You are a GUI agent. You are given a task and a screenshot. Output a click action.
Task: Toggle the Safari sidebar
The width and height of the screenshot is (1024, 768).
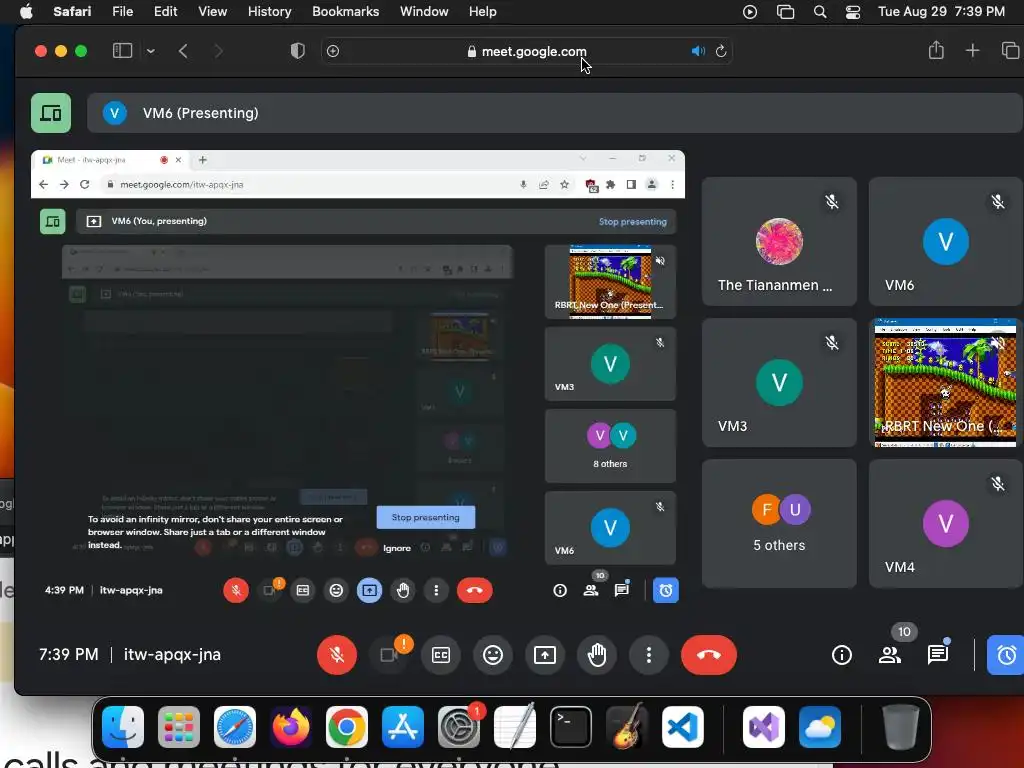[123, 51]
